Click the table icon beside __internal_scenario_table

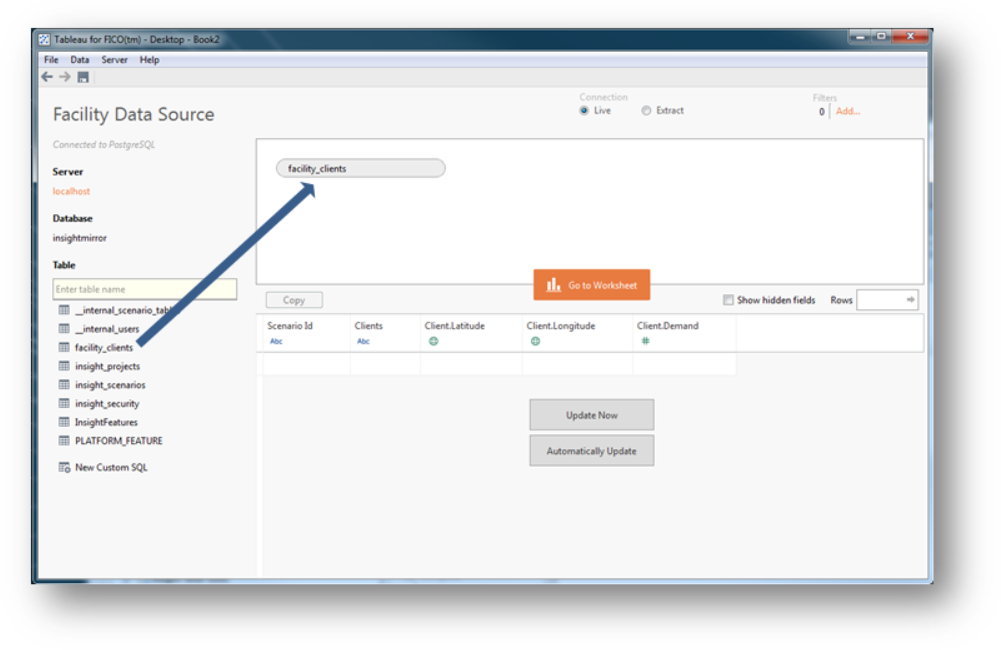tap(64, 310)
